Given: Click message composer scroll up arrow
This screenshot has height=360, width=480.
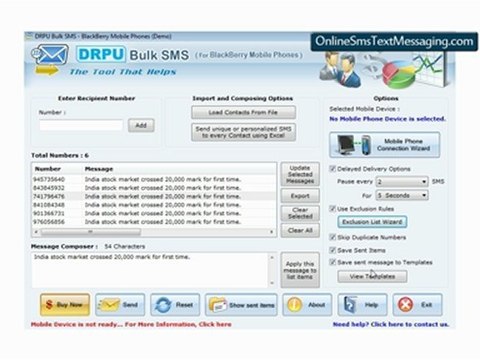Looking at the screenshot, I should click(272, 257).
